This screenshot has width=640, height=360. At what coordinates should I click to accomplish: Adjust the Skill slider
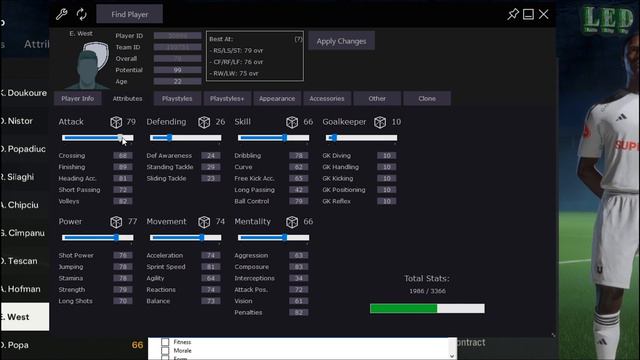[x=273, y=138]
